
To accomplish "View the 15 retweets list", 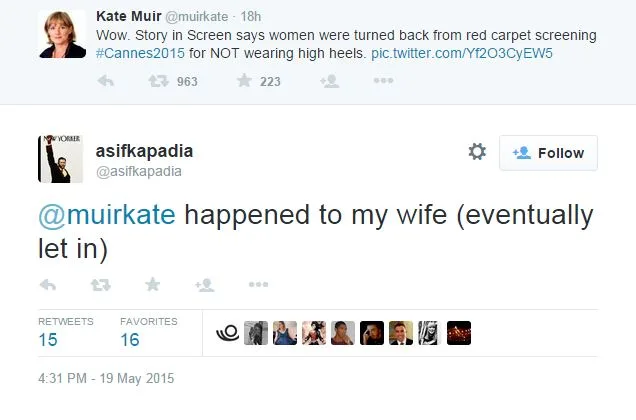I will coord(50,340).
